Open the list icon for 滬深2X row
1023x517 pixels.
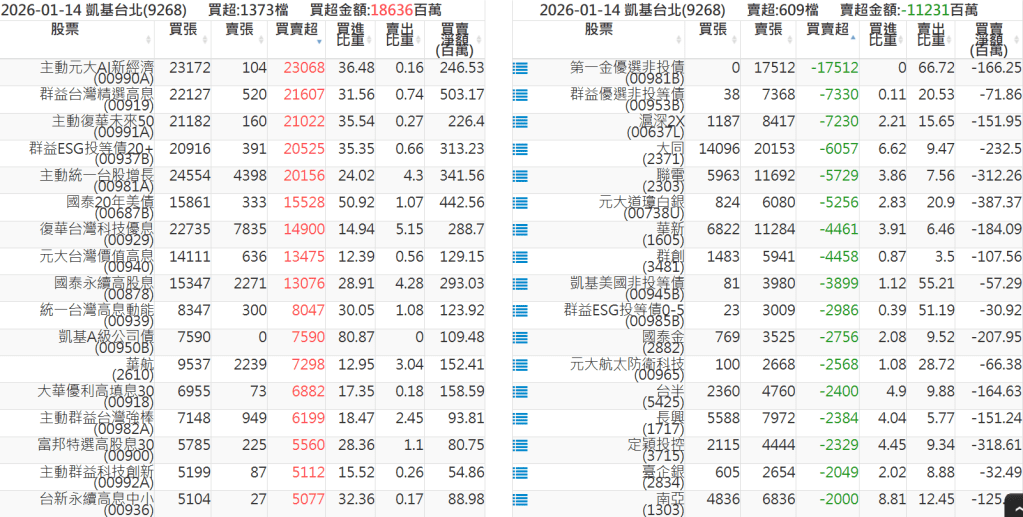pos(520,123)
